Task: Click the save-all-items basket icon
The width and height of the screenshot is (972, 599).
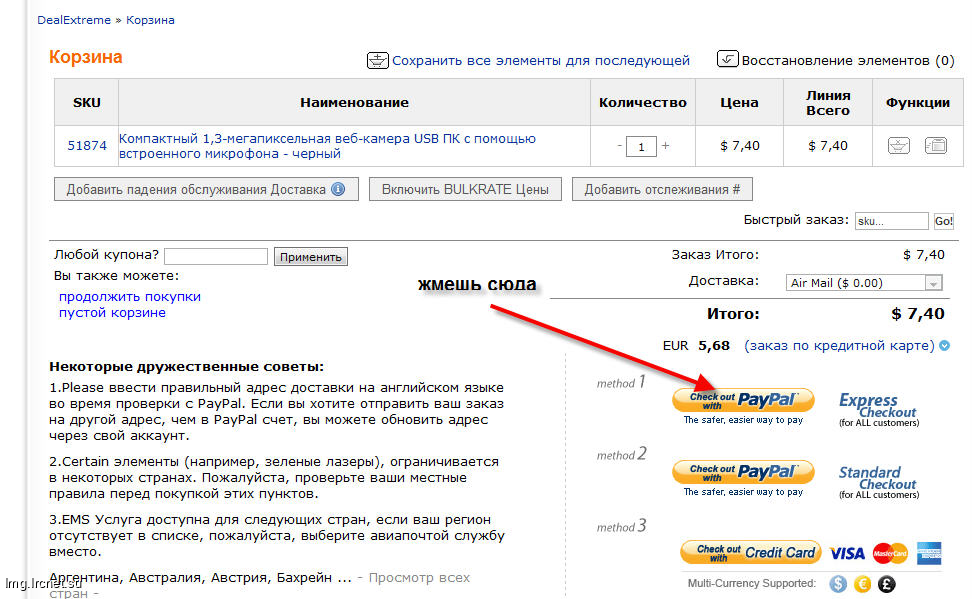Action: pos(378,60)
